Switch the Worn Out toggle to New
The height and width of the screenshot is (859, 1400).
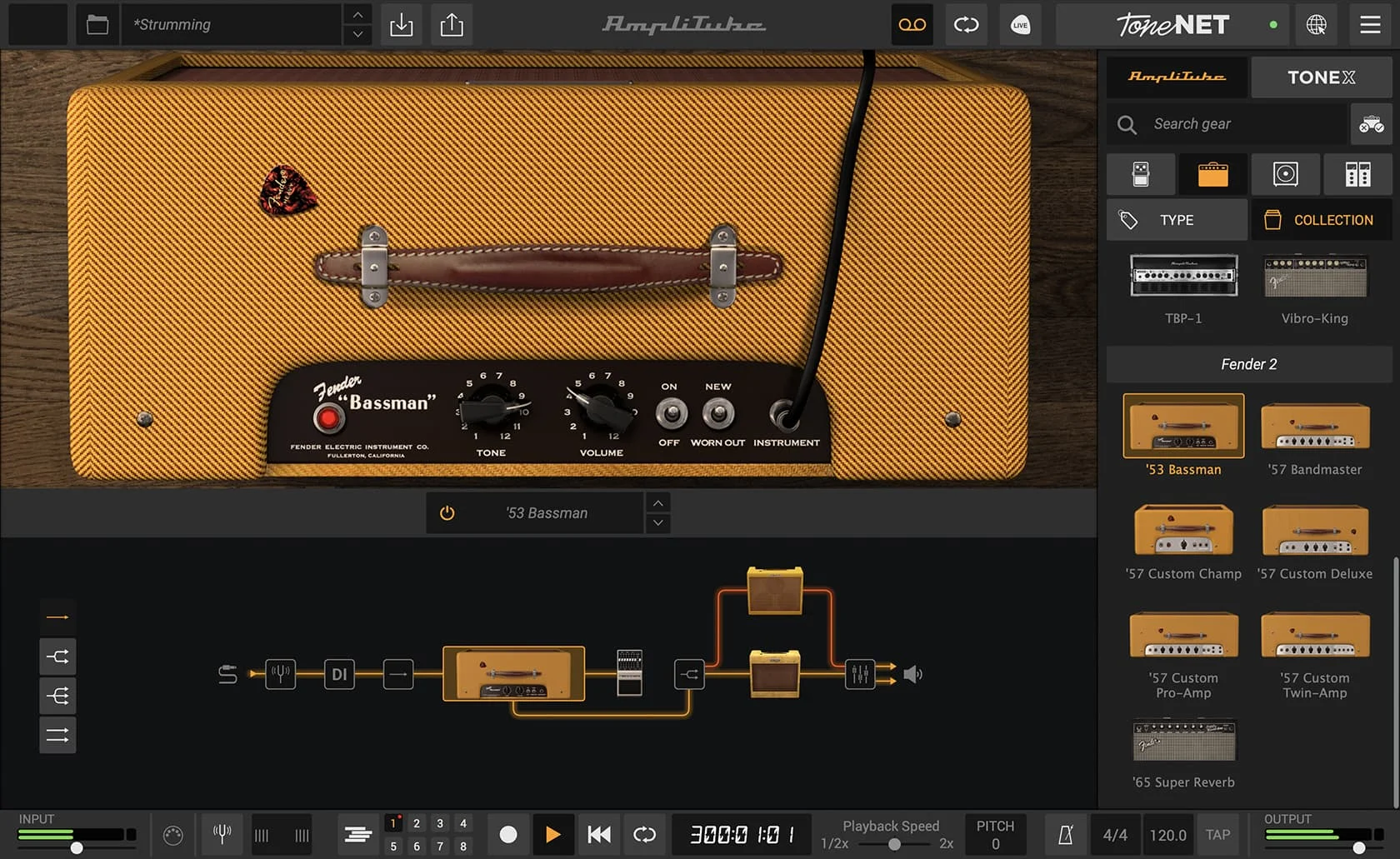[717, 412]
